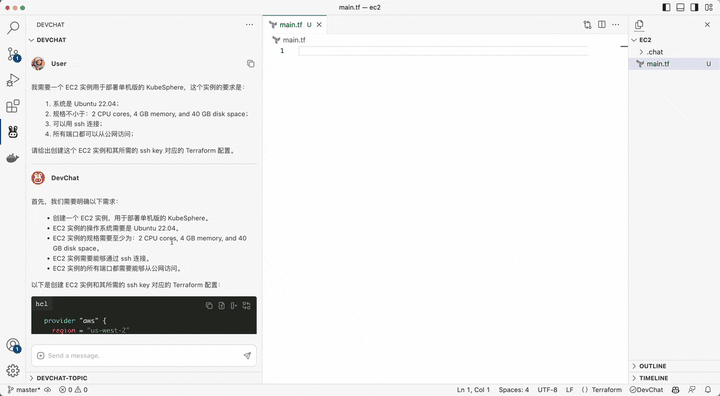This screenshot has height=396, width=720.
Task: Open the Search view in activity bar
Action: point(13,28)
